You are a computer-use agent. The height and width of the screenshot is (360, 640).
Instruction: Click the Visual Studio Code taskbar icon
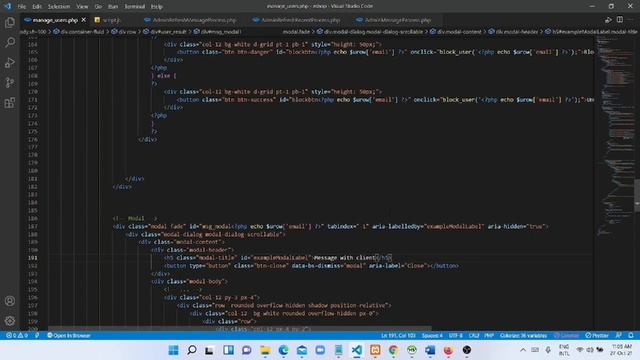tap(357, 350)
